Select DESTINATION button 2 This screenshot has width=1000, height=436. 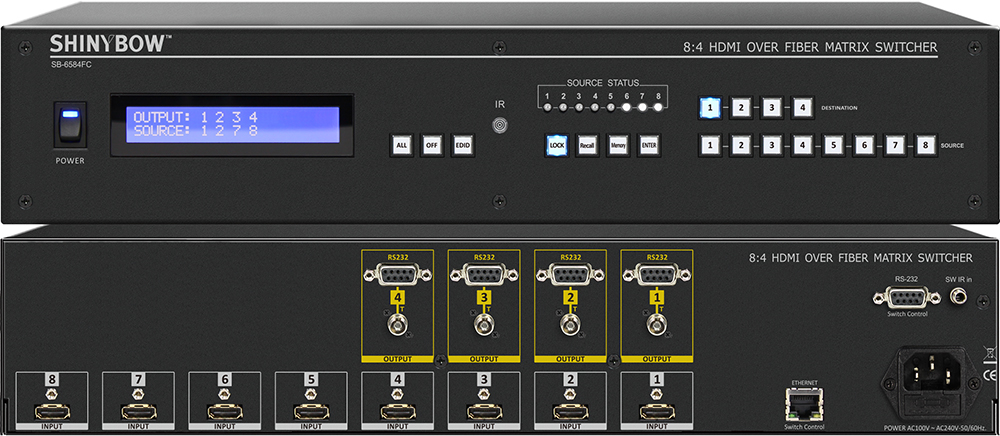pos(740,107)
